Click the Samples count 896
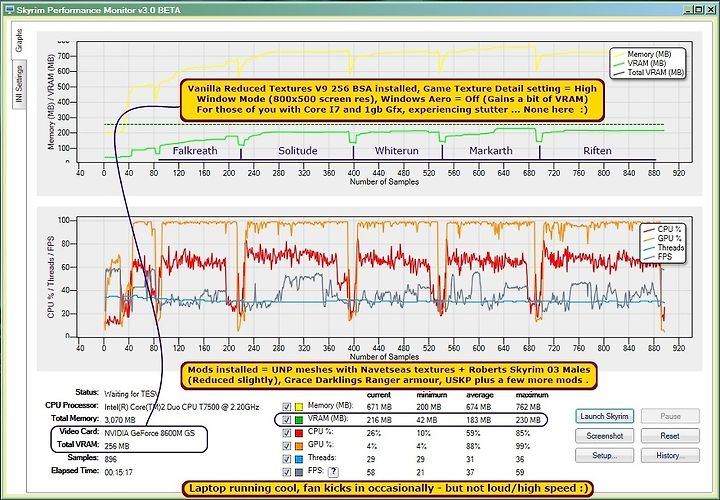This screenshot has height=500, width=720. click(x=111, y=459)
